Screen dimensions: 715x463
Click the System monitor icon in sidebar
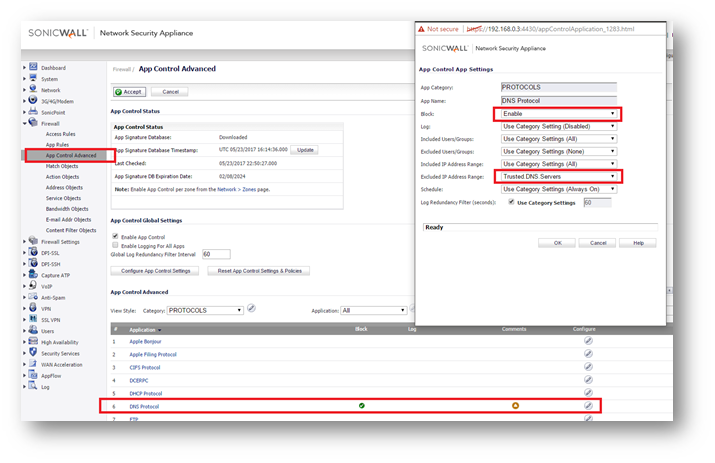pos(33,78)
